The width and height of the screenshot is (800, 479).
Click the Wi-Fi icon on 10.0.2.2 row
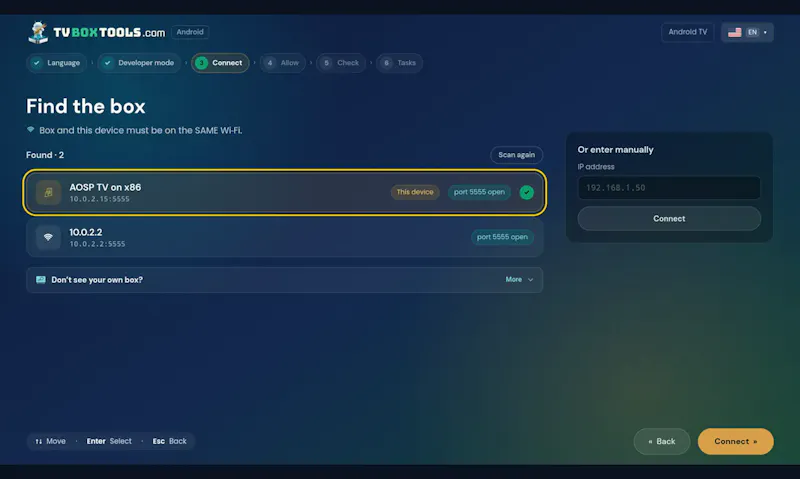click(x=48, y=237)
